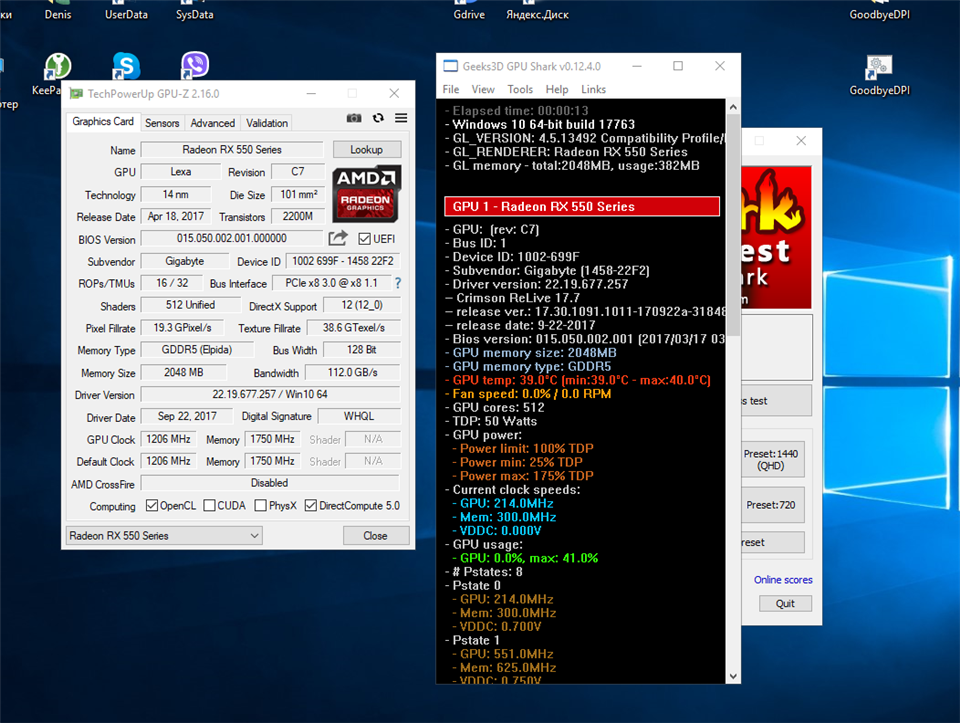Click the GPU Shark scroll down arrow

pos(733,676)
